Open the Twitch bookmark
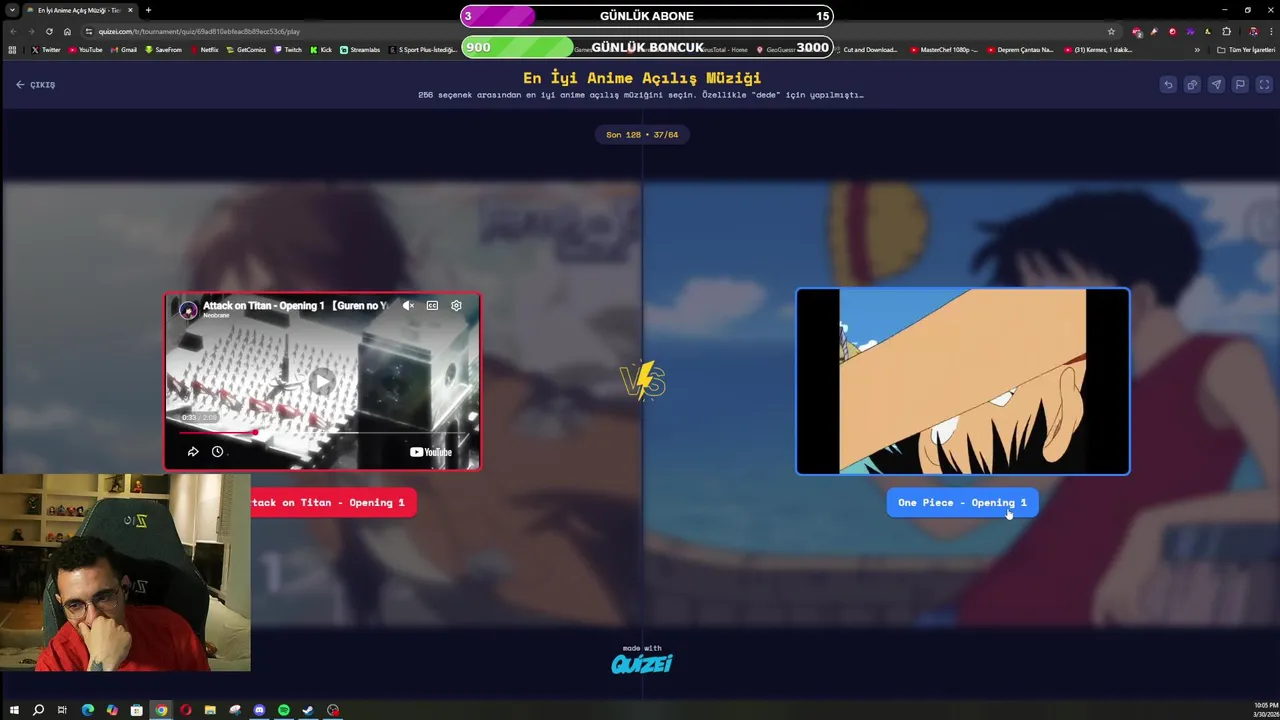The height and width of the screenshot is (720, 1280). 288,50
